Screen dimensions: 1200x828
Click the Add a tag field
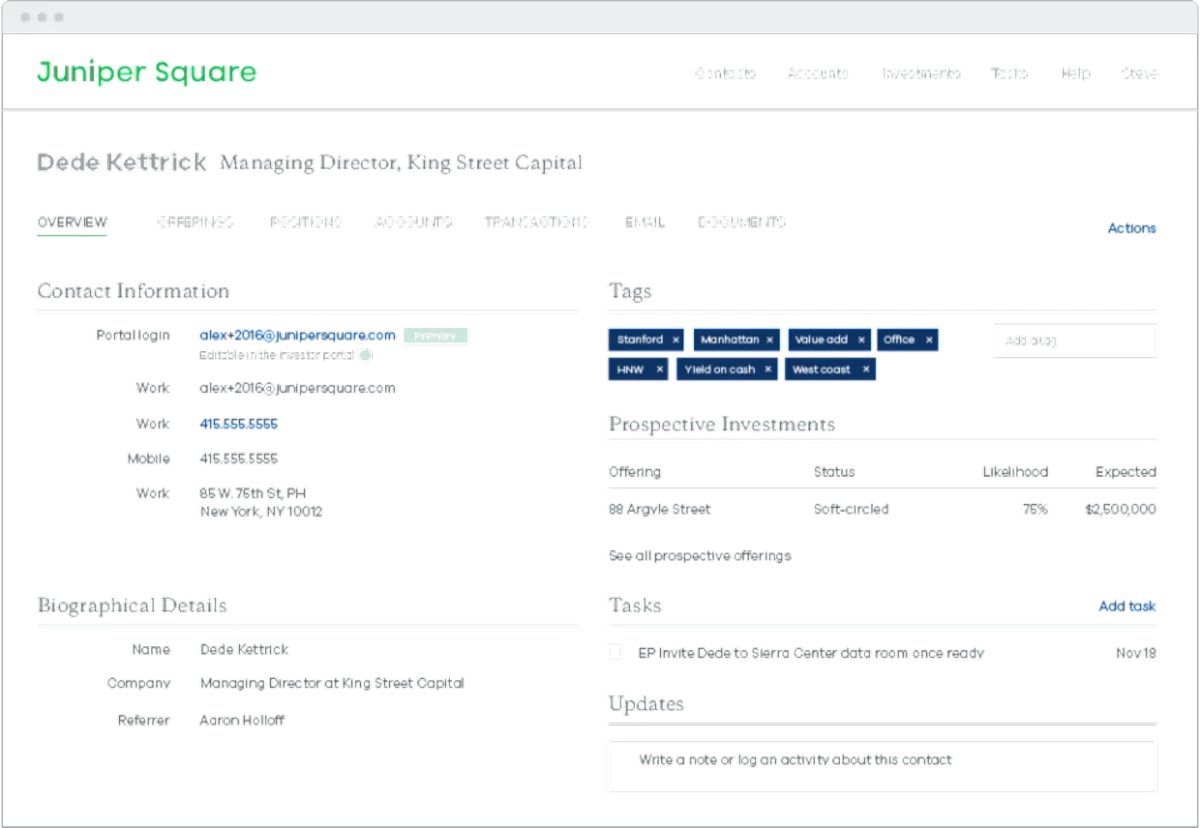(x=1075, y=340)
